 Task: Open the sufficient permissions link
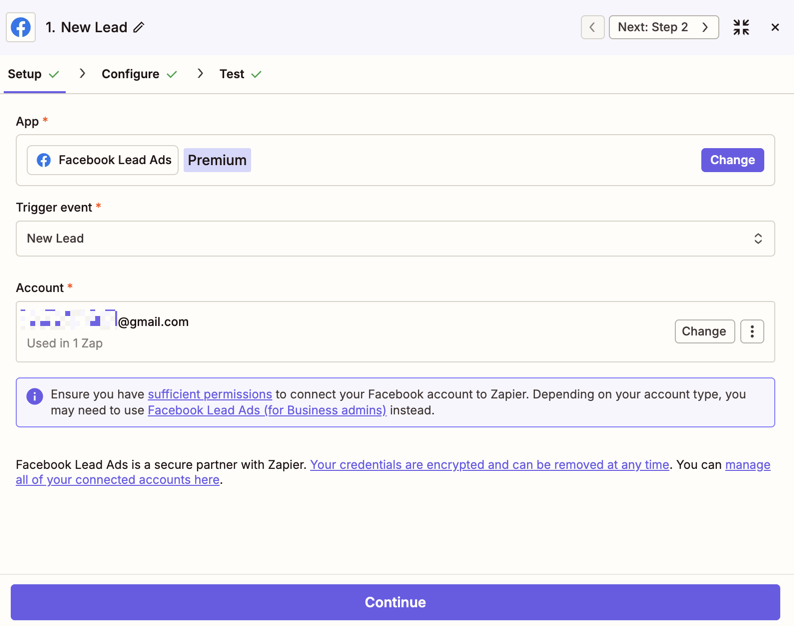coord(210,394)
